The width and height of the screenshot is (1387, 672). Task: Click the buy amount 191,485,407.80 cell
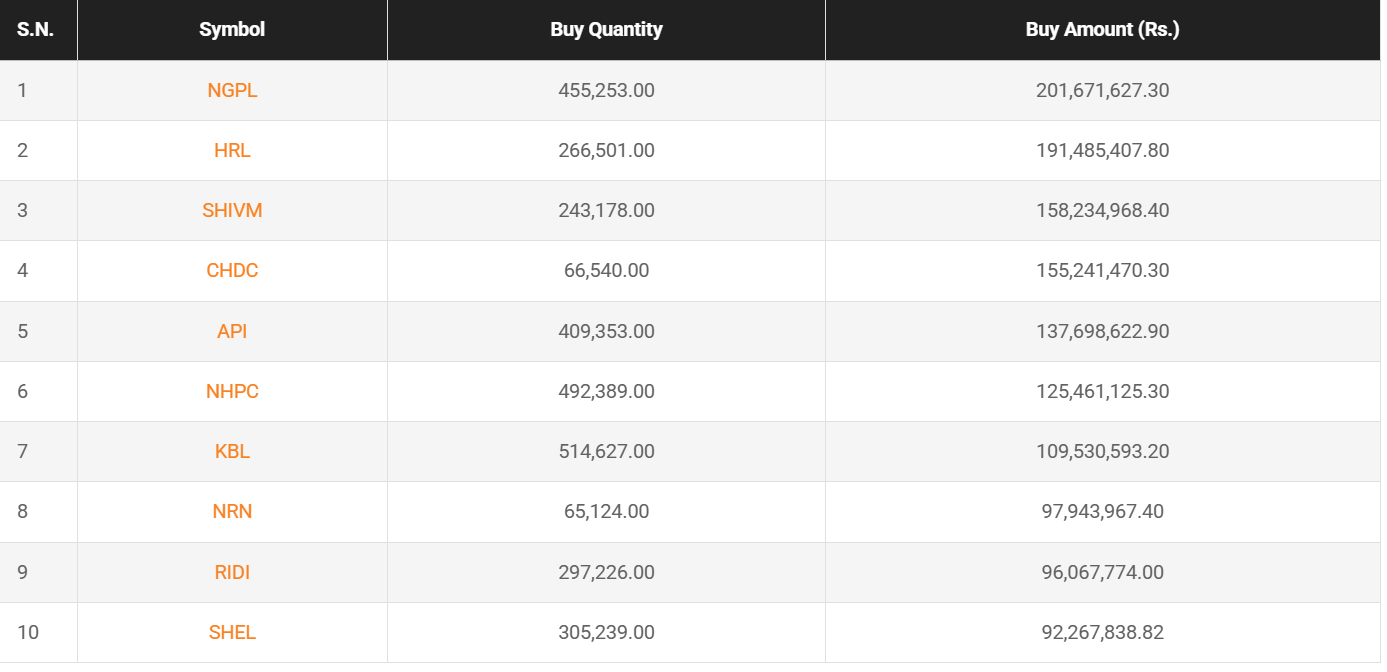(x=1102, y=150)
